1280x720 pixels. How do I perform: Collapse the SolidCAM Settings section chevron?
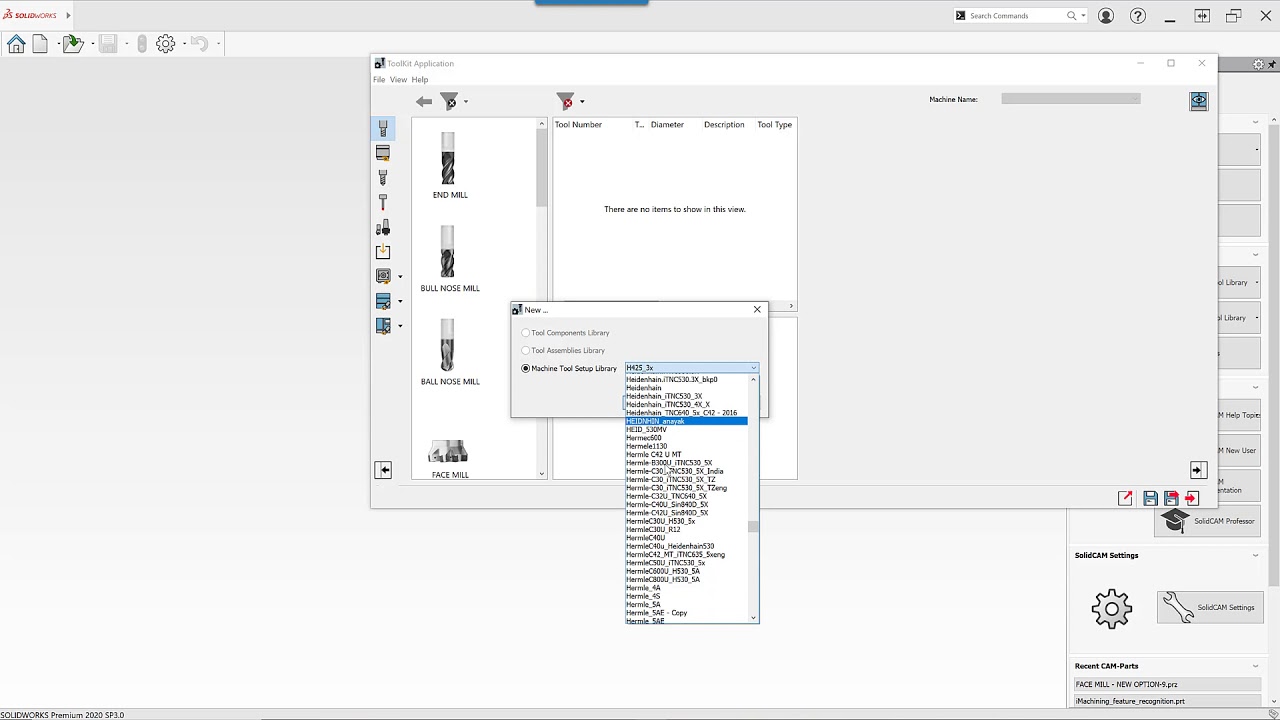[x=1256, y=555]
